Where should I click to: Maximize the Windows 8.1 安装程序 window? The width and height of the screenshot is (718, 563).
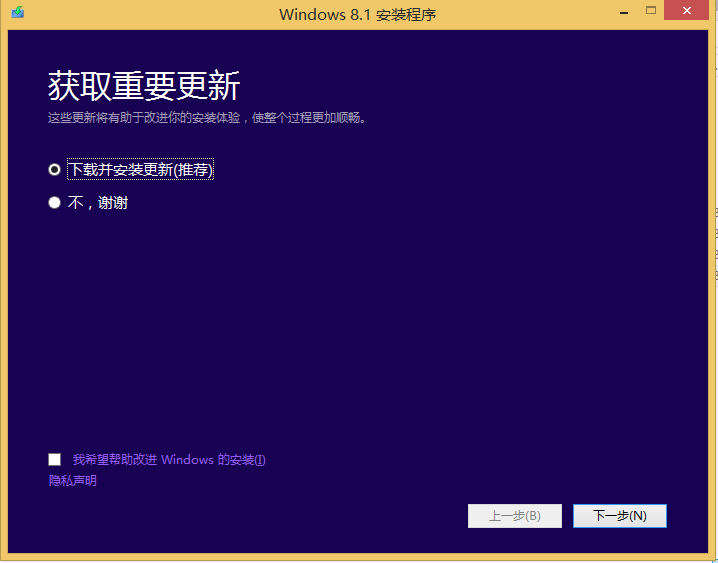click(651, 11)
